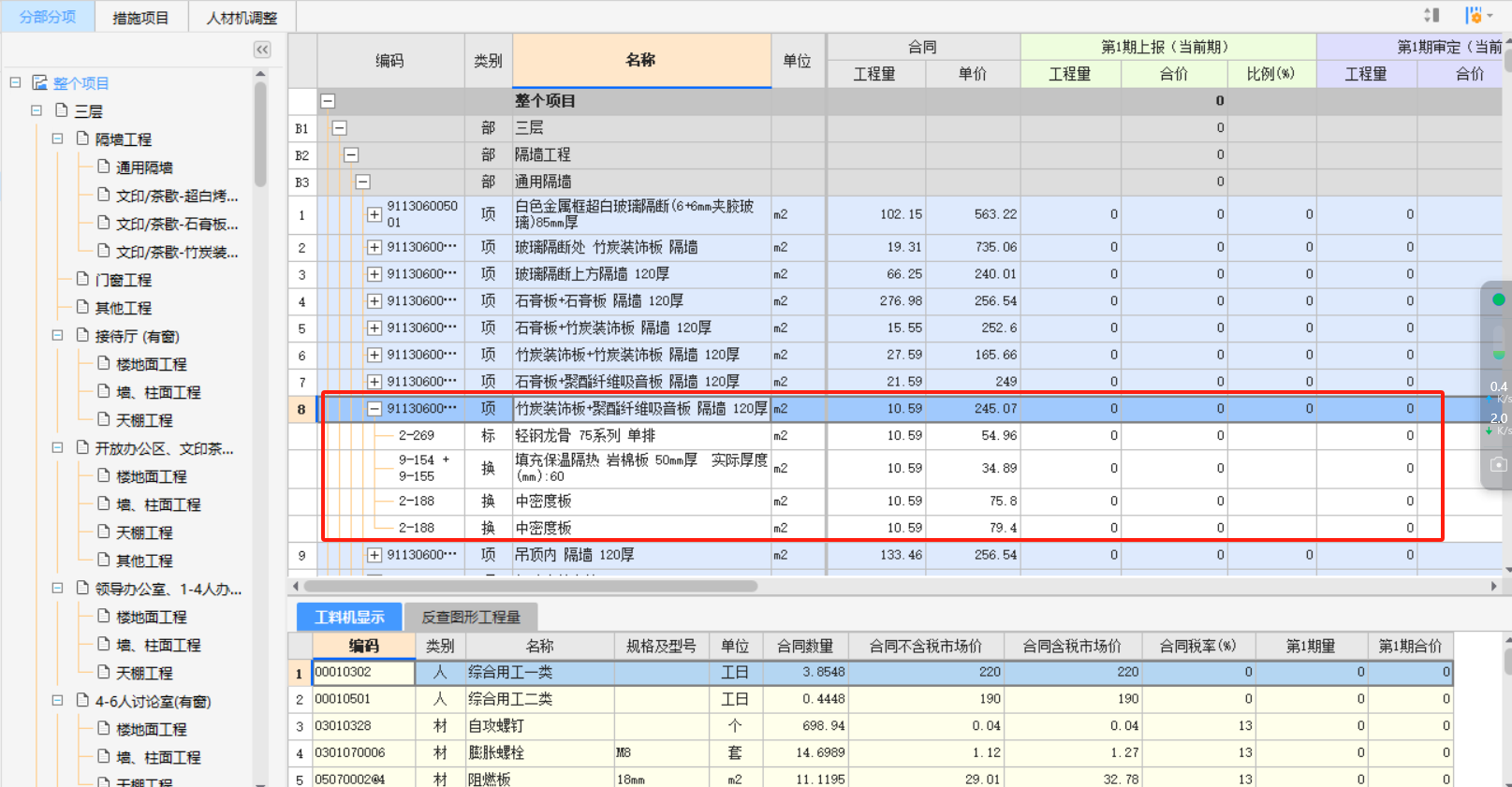The image size is (1512, 787).
Task: Click the sort icon at top right toolbar
Action: pos(1431,15)
